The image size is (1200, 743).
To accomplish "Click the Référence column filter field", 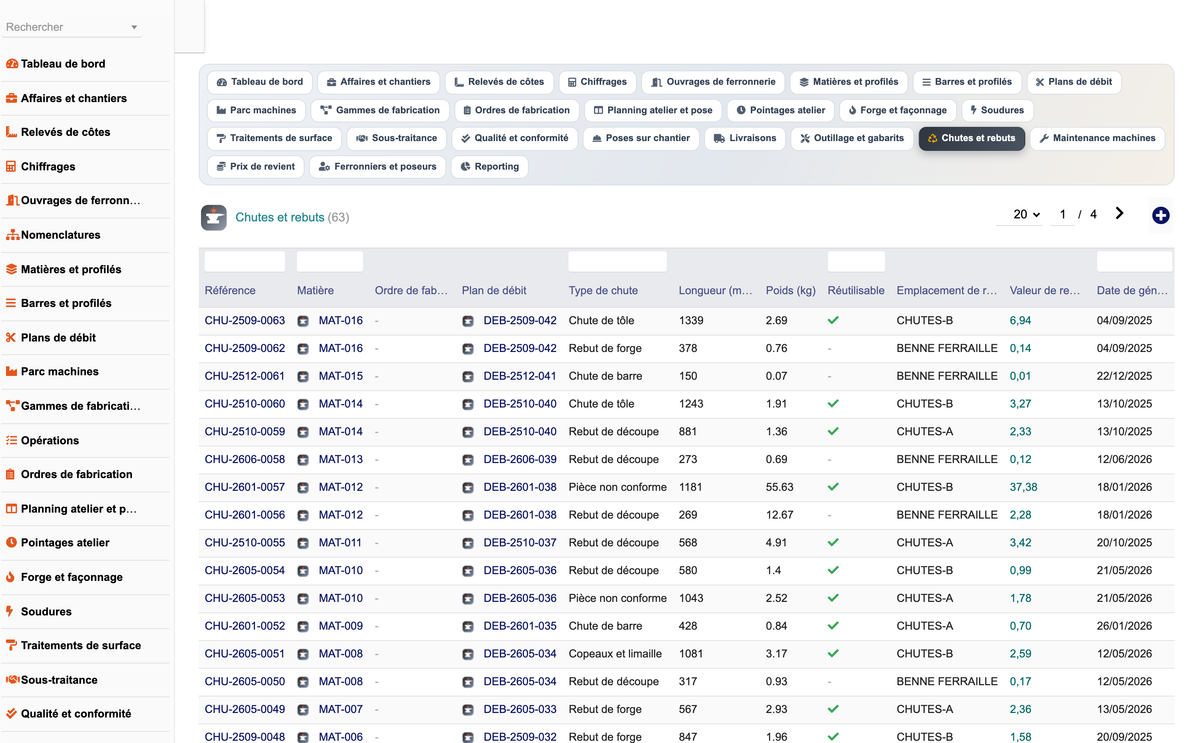I will click(245, 262).
